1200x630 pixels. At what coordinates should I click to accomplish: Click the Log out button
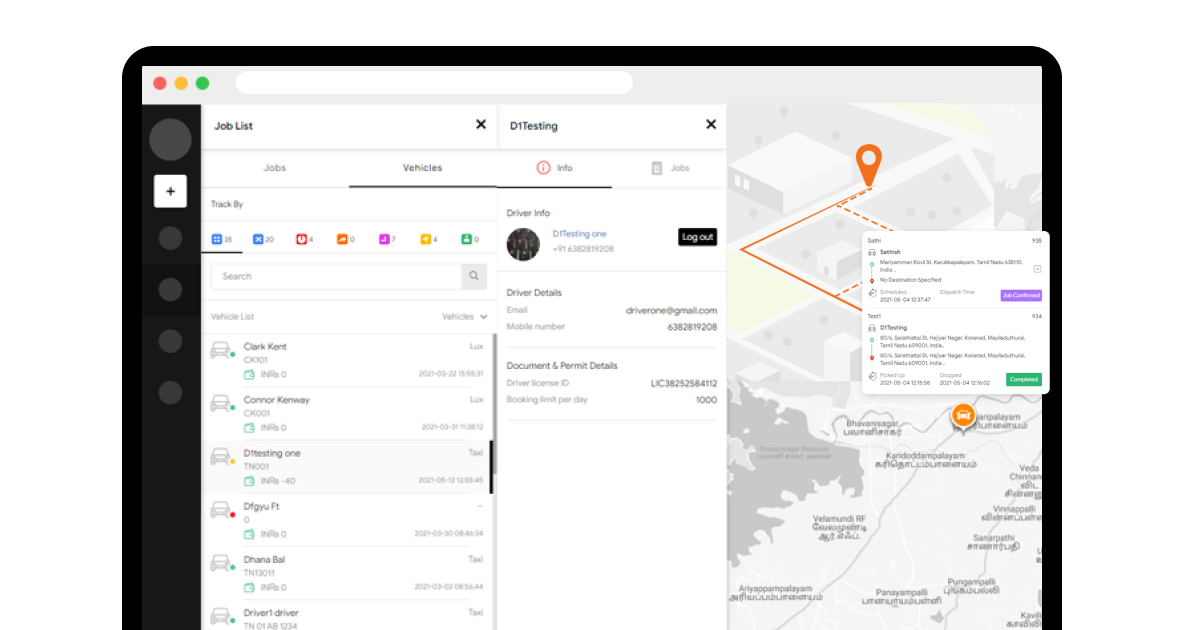pyautogui.click(x=697, y=237)
